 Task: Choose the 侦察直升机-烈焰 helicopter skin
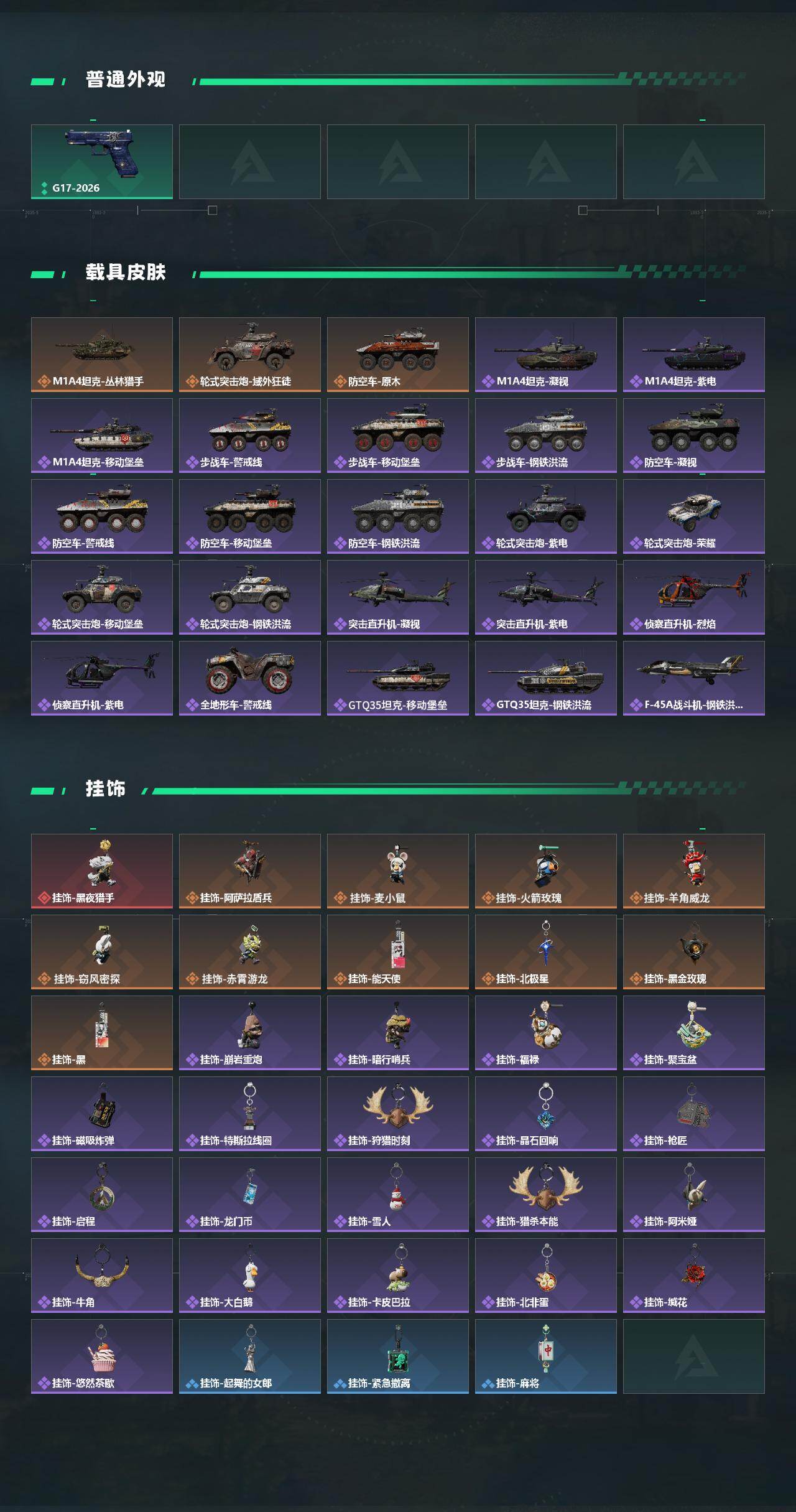pyautogui.click(x=694, y=597)
